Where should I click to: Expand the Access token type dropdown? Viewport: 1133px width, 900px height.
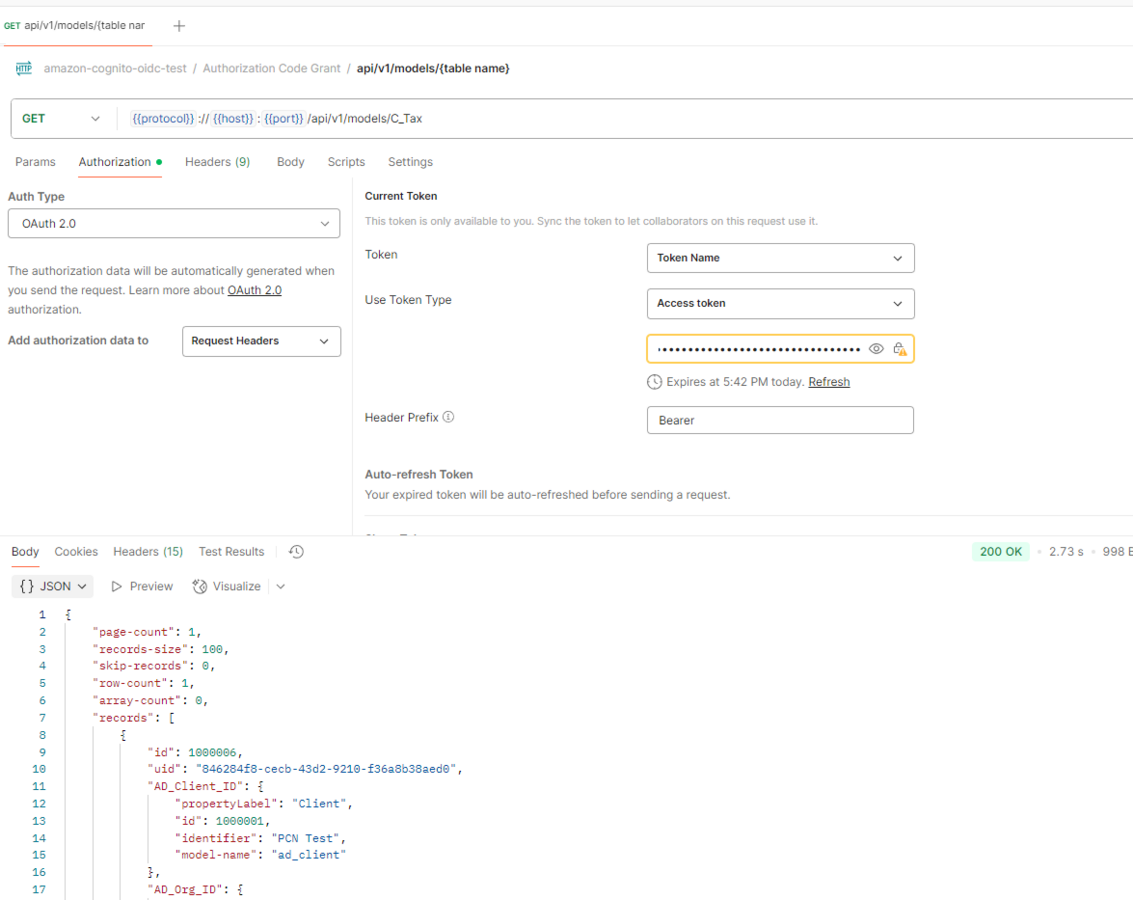point(780,303)
